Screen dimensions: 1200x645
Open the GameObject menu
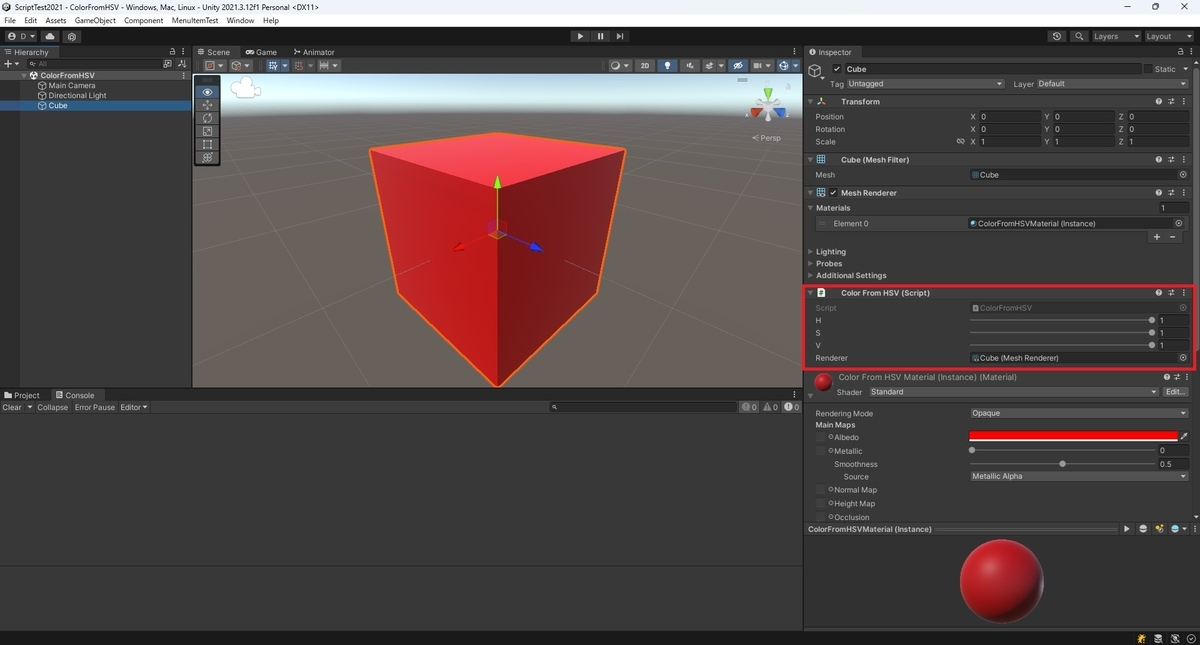click(x=94, y=19)
